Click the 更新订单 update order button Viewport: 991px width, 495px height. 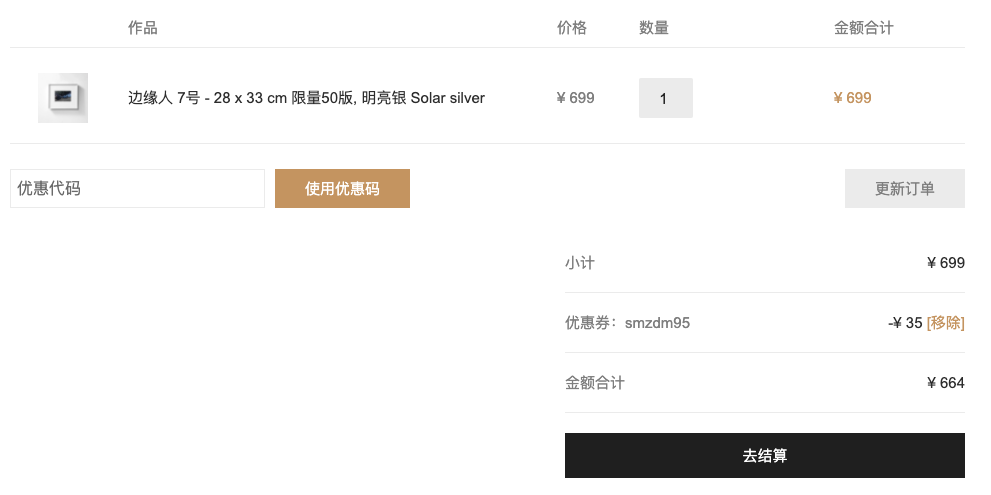tap(904, 188)
